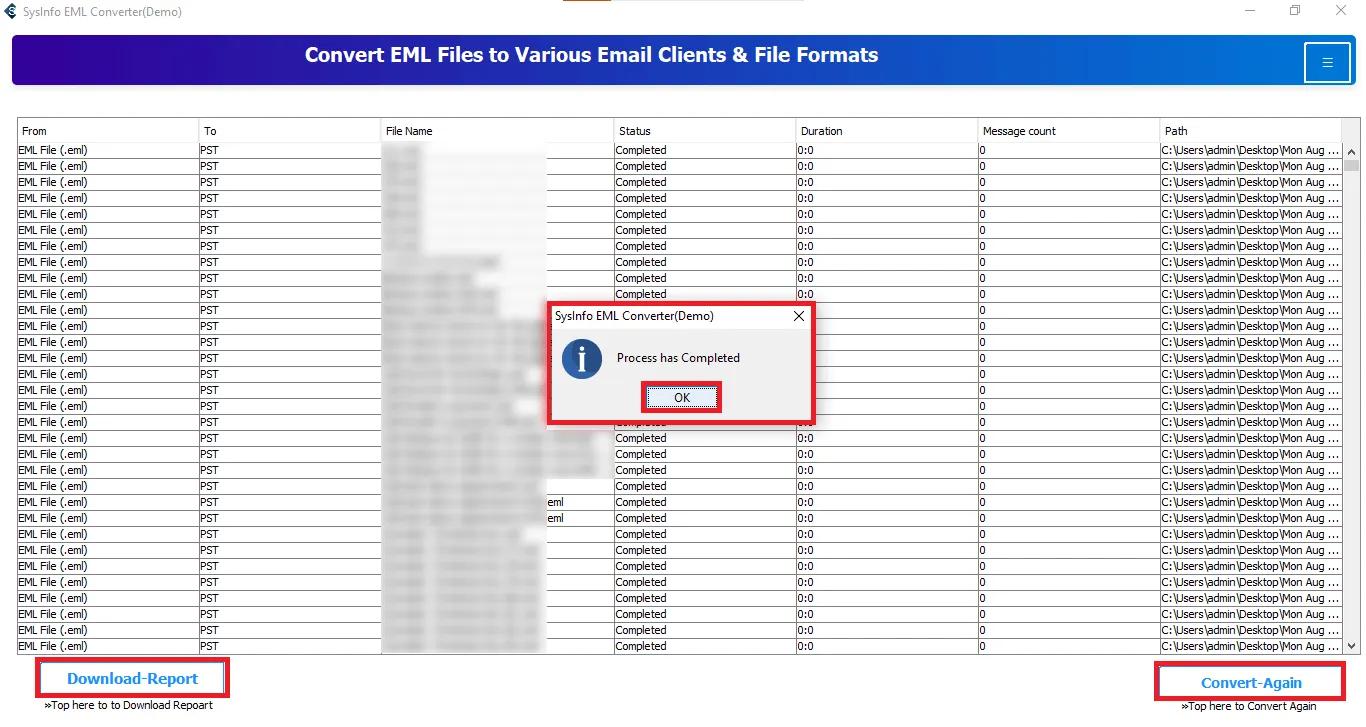Open the hamburger menu in the blue banner
Image resolution: width=1366 pixels, height=727 pixels.
(1327, 63)
